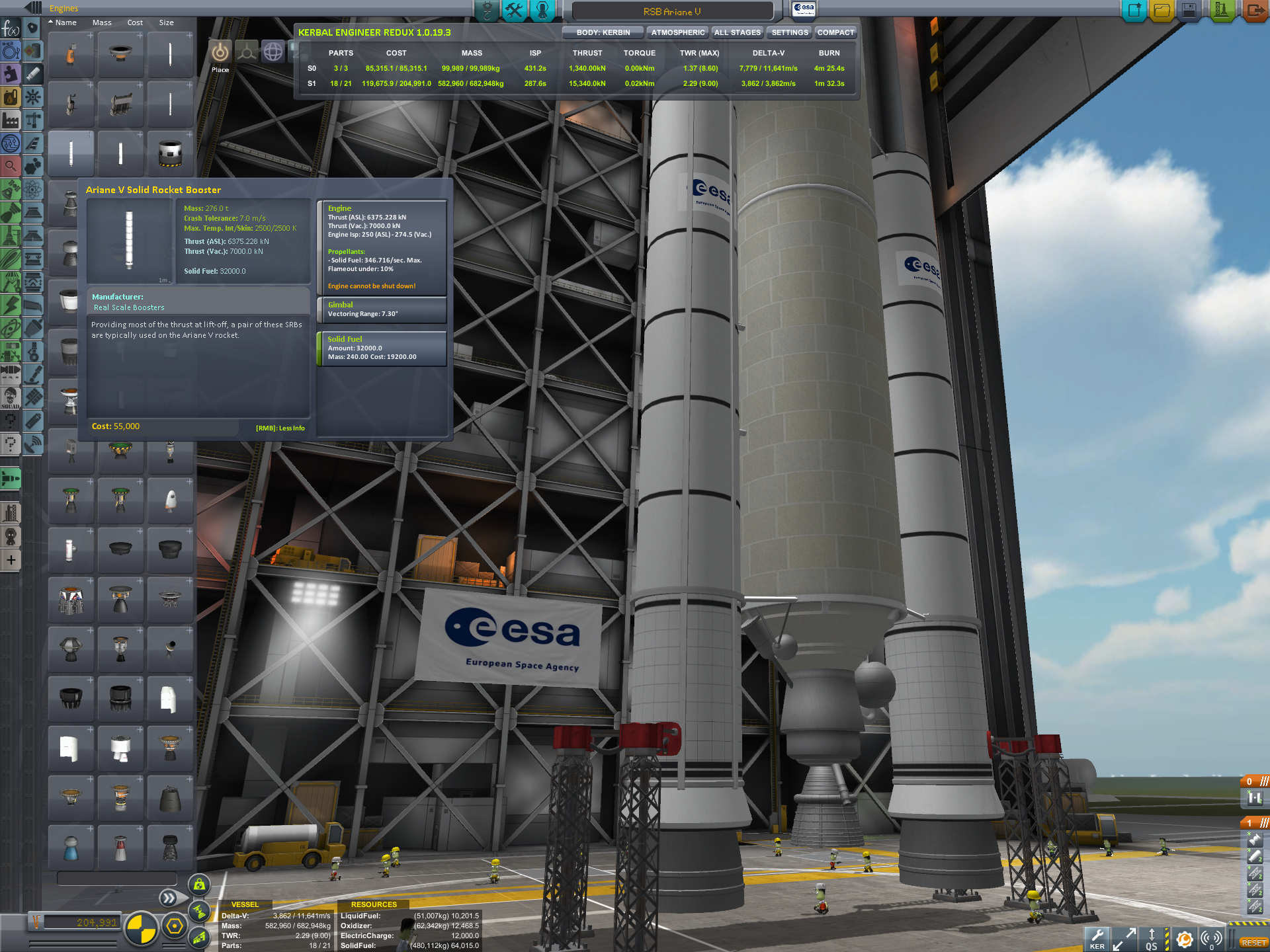
Task: Select the Place gizmo tool
Action: coord(220,52)
